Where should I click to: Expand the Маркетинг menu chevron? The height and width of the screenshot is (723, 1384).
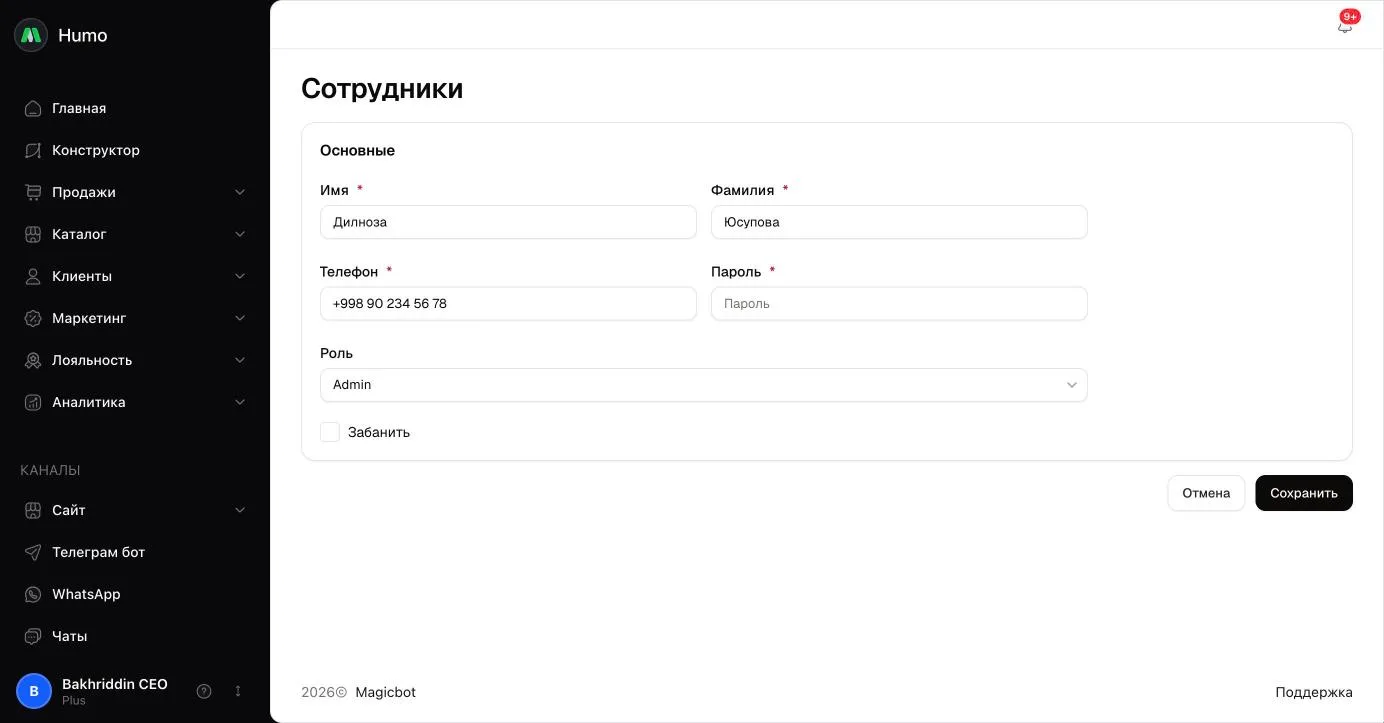[240, 318]
